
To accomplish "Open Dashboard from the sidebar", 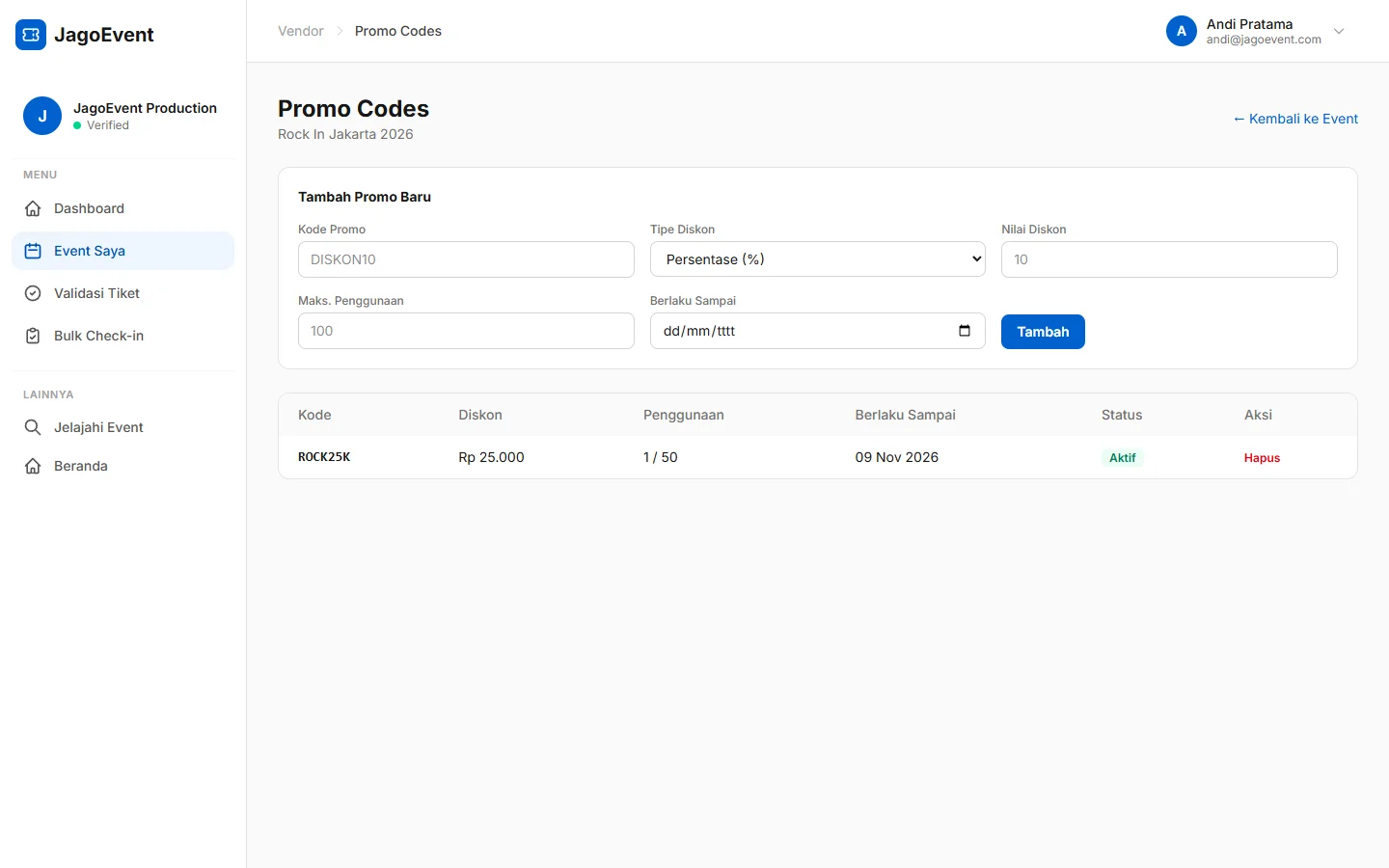I will tap(123, 208).
